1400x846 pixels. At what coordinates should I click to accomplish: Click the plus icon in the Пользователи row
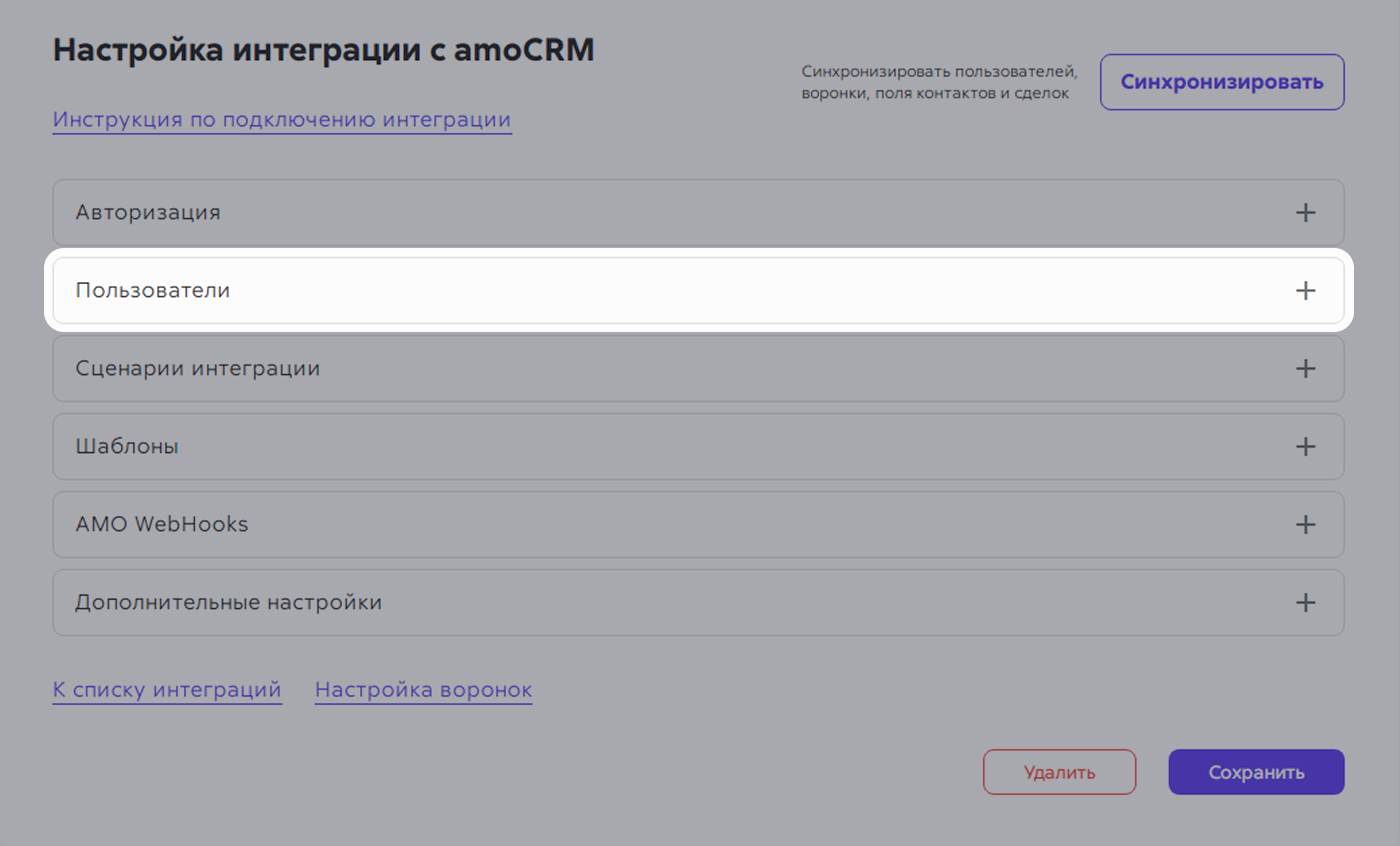pos(1305,291)
